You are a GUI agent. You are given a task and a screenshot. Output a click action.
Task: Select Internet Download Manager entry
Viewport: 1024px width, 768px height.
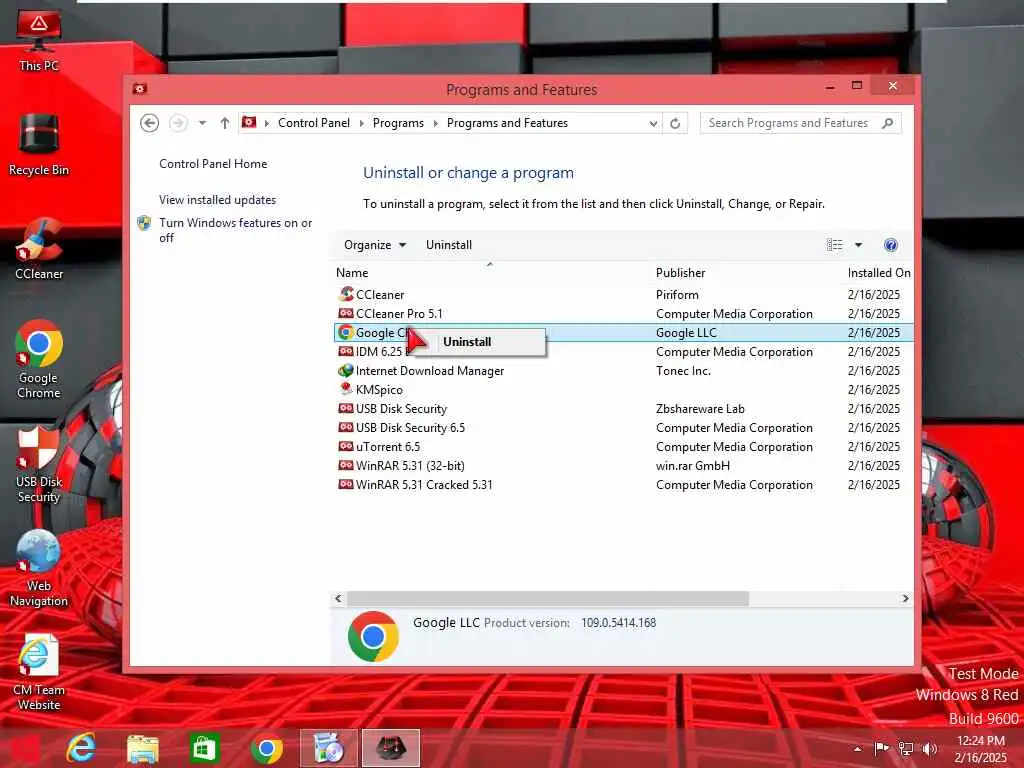[x=623, y=370]
